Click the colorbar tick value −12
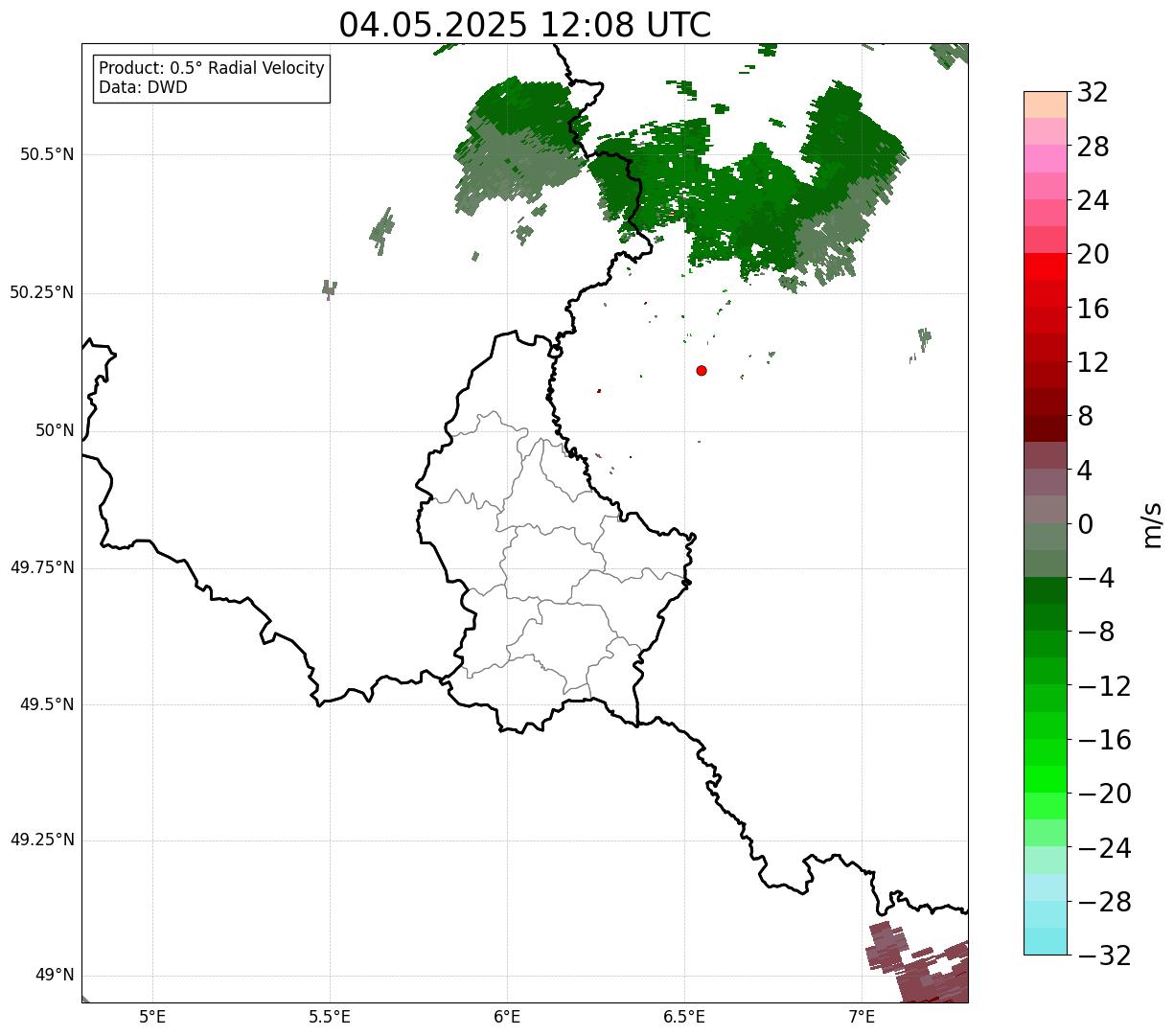The image size is (1174, 1036). (x=1104, y=686)
